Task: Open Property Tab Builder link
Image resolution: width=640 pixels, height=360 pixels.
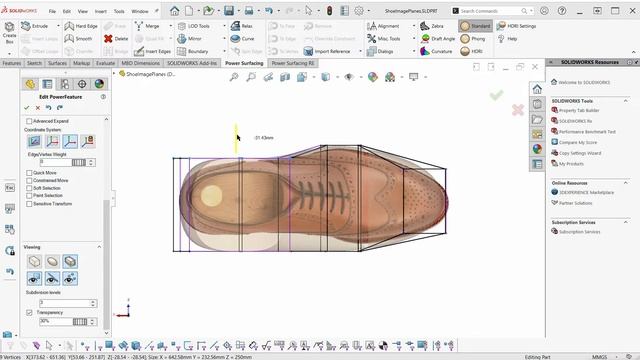Action: coord(579,111)
